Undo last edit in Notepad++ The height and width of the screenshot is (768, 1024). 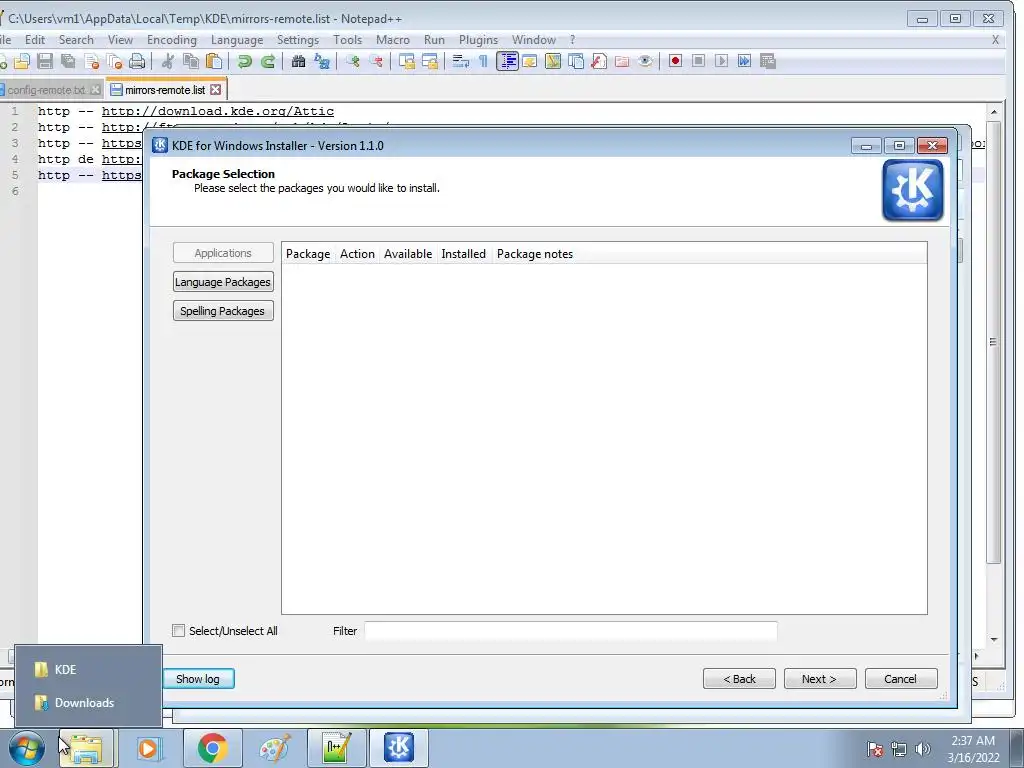(244, 61)
